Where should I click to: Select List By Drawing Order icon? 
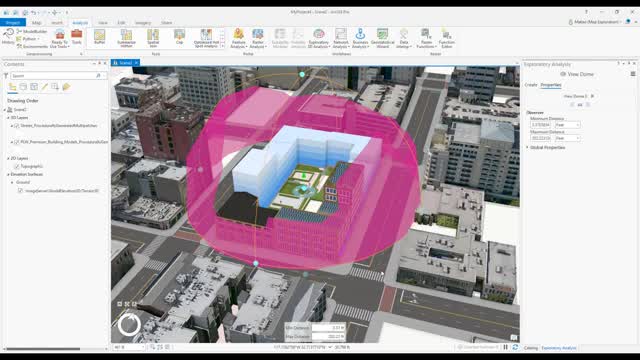pyautogui.click(x=13, y=87)
